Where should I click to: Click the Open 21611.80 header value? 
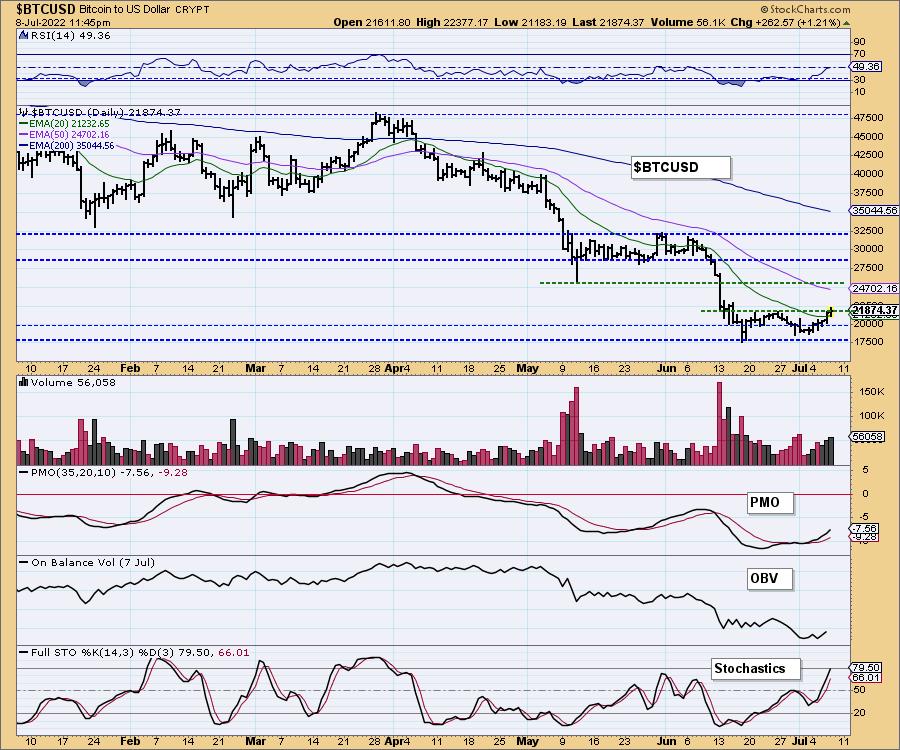pos(372,23)
